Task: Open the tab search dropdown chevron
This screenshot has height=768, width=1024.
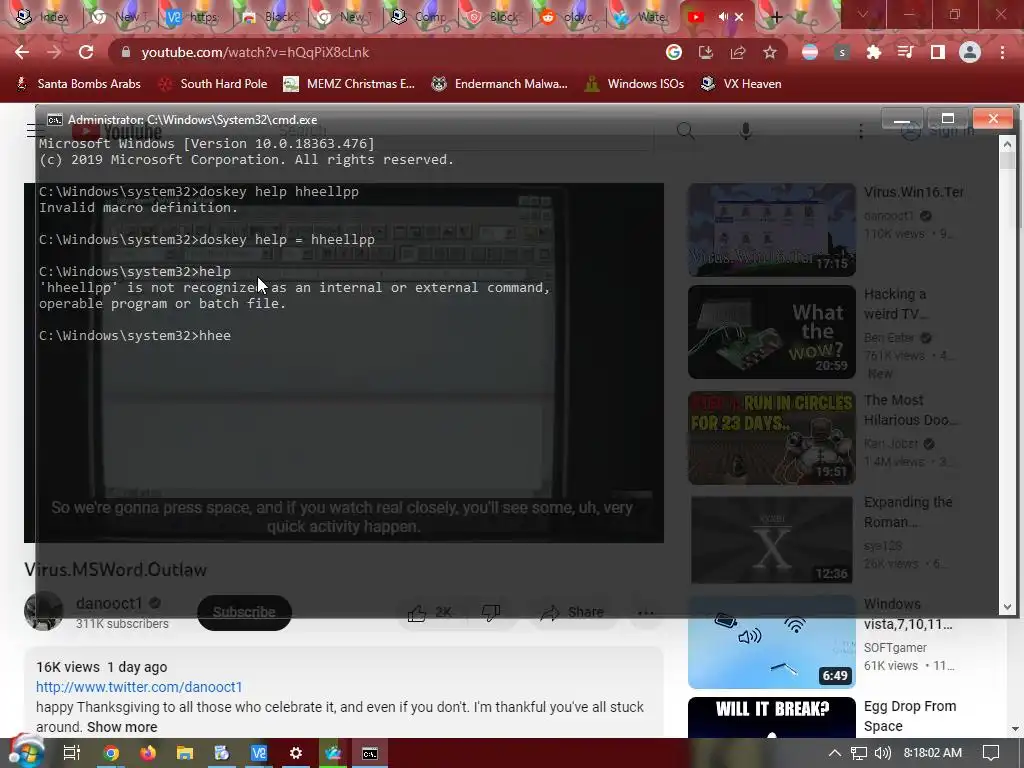Action: (x=862, y=14)
